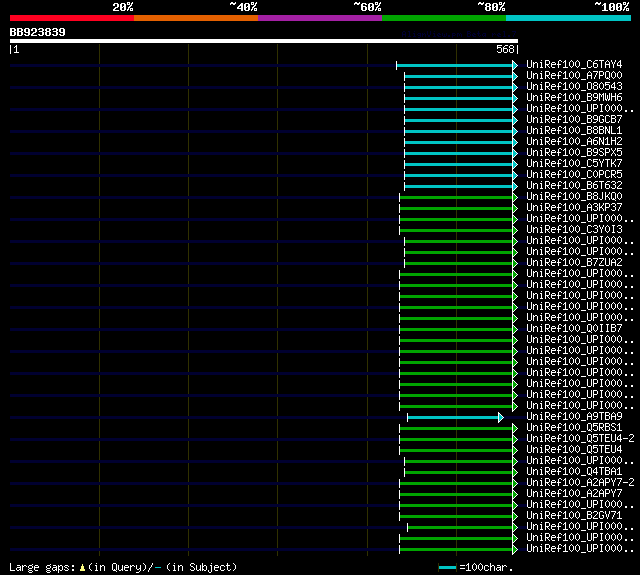Select the UniRef100_C5YTK7 hit label
The width and height of the screenshot is (640, 575).
tap(574, 164)
